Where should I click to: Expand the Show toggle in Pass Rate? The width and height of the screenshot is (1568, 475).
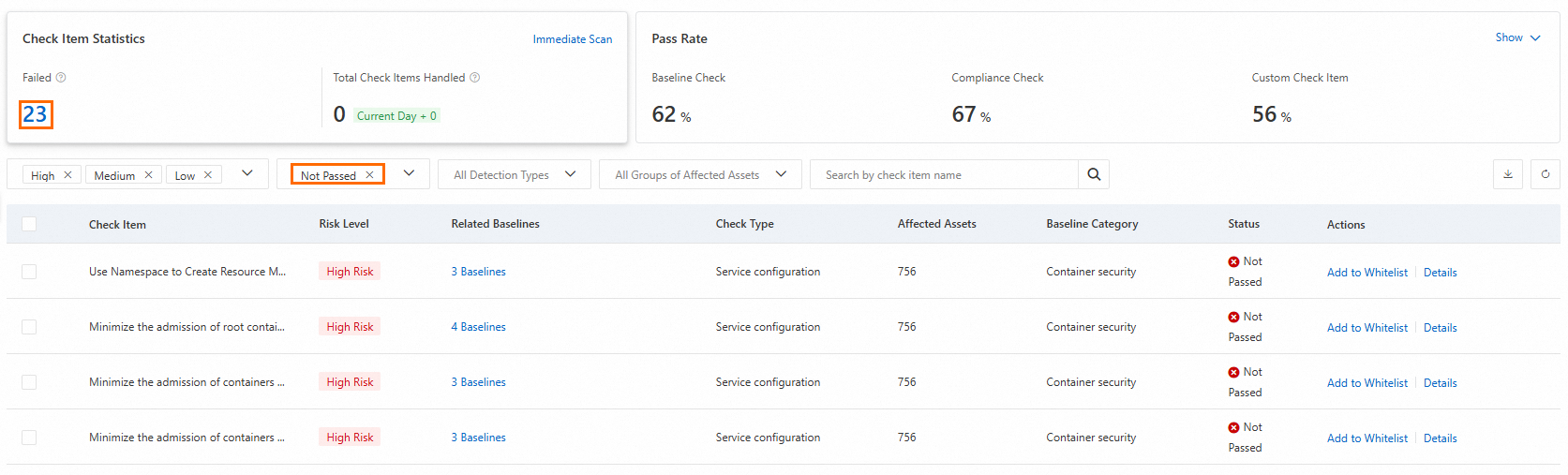[1516, 37]
